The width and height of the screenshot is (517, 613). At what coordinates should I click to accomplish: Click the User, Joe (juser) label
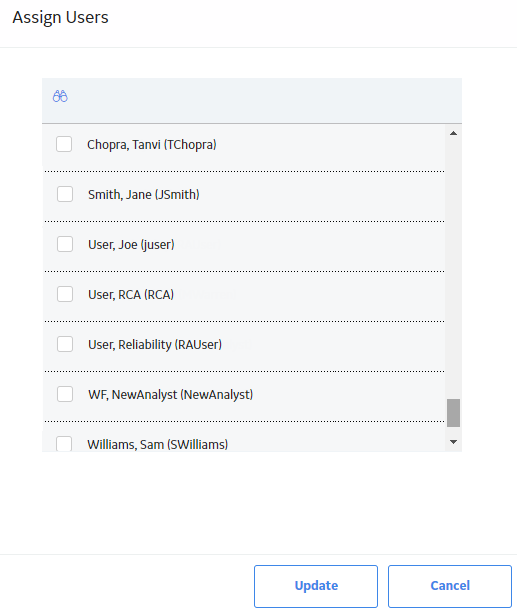131,245
